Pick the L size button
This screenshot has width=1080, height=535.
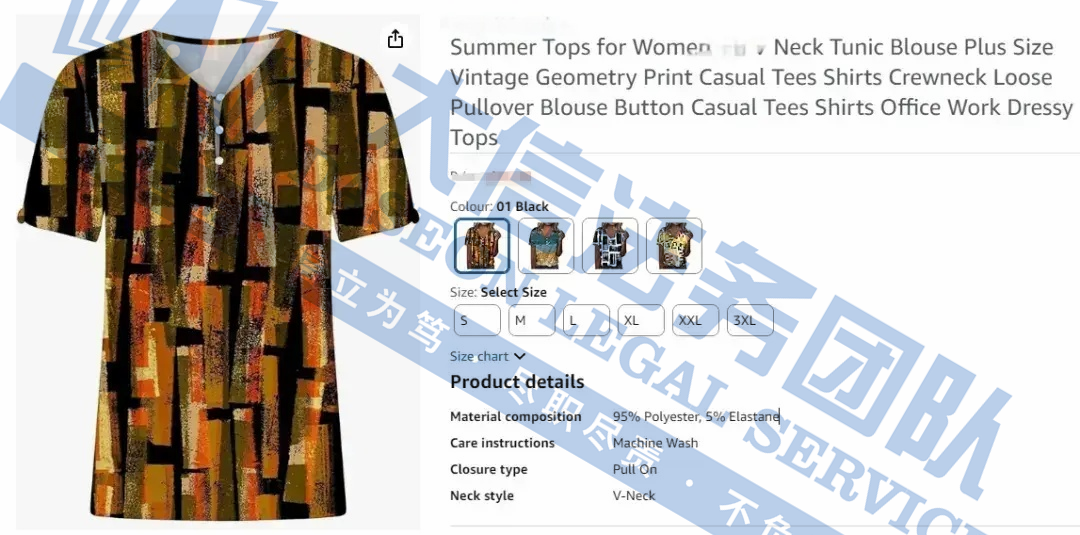click(x=586, y=320)
